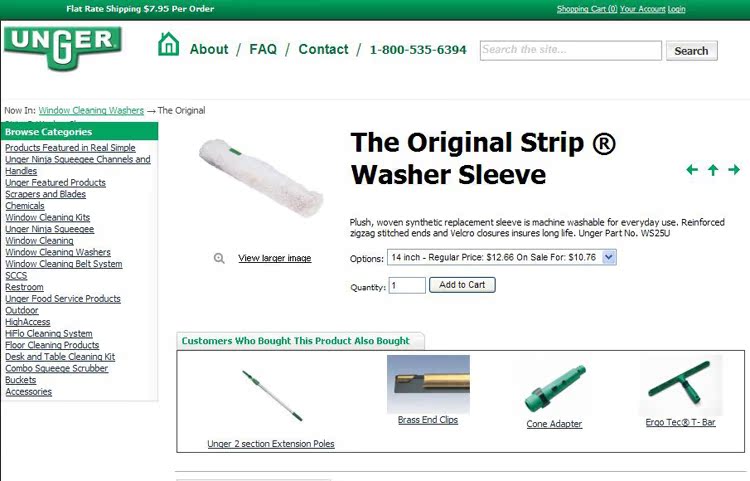Viewport: 750px width, 481px height.
Task: Open Window Cleaning Belt System category
Action: coord(64,264)
